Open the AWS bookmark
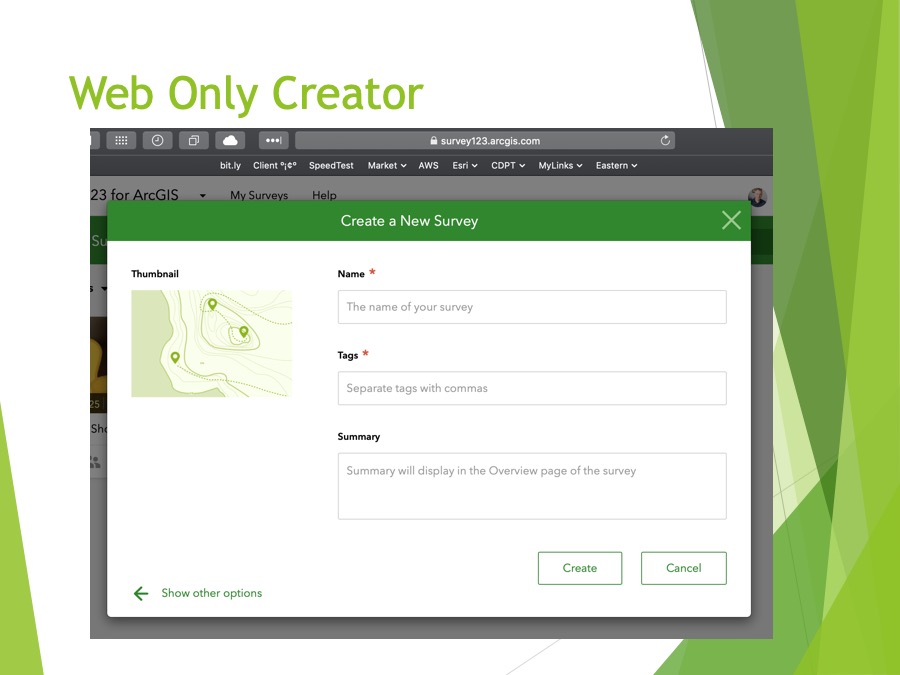This screenshot has width=900, height=675. click(428, 165)
